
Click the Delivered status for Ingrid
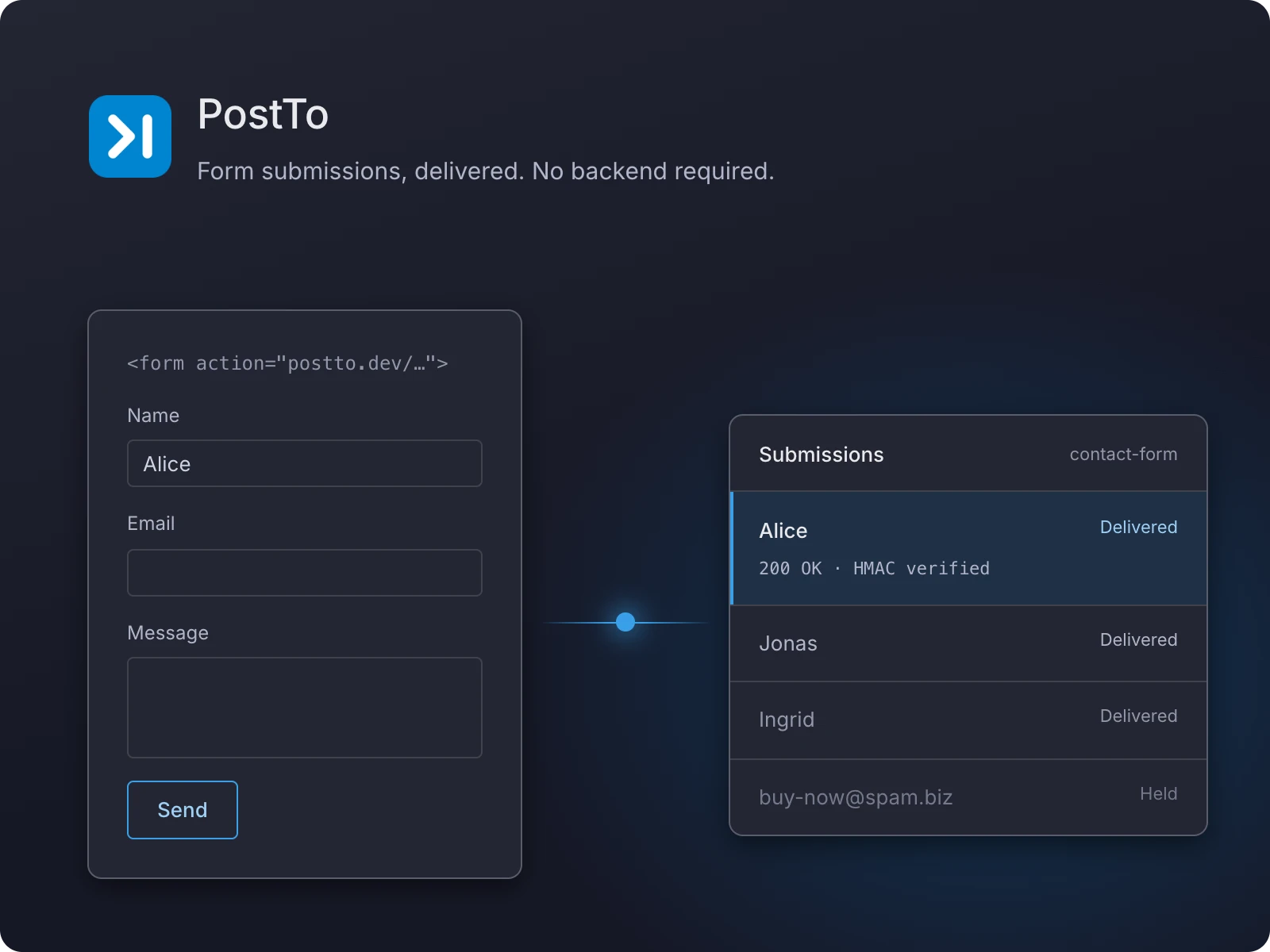[x=1138, y=716]
